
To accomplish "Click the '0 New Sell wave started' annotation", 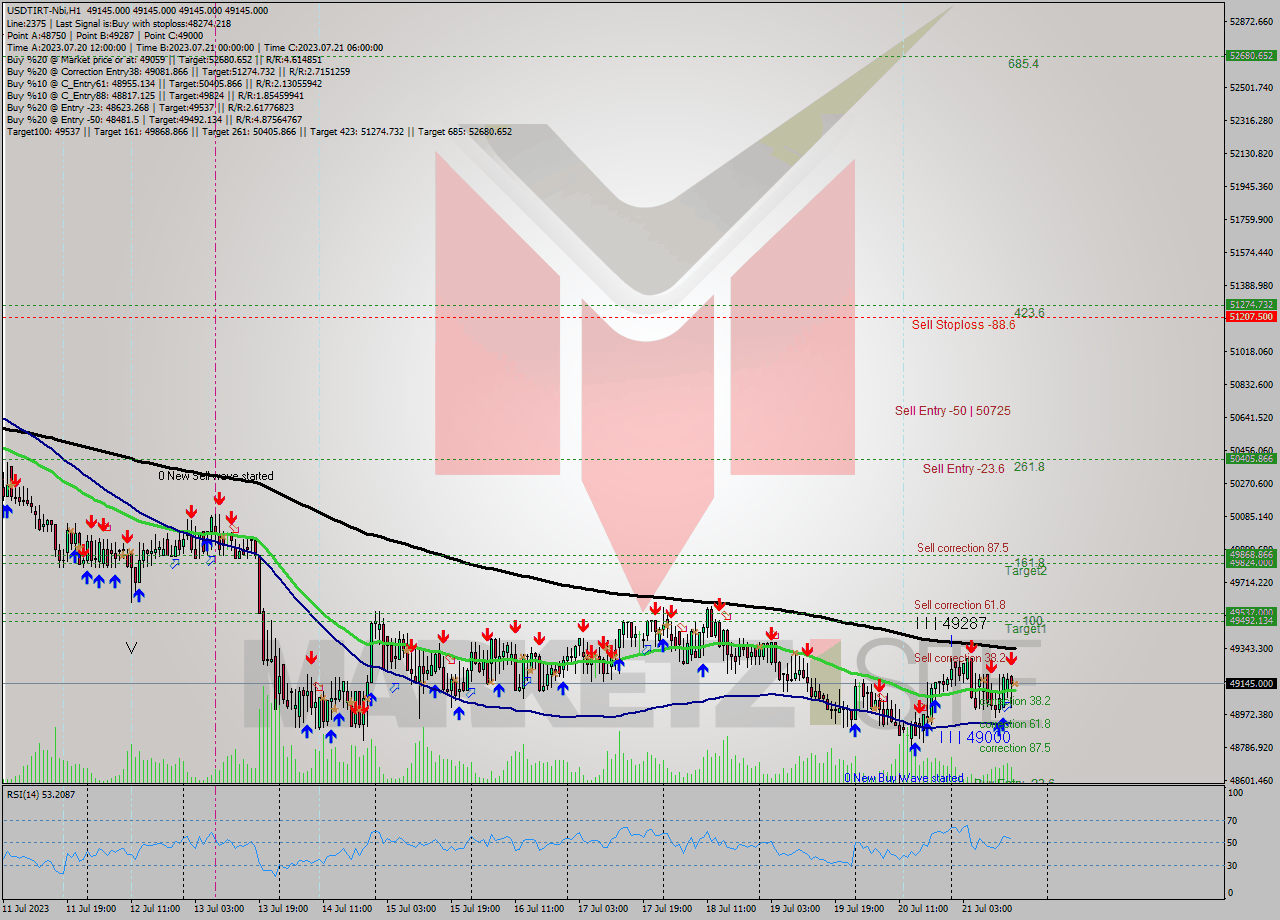I will pyautogui.click(x=216, y=476).
